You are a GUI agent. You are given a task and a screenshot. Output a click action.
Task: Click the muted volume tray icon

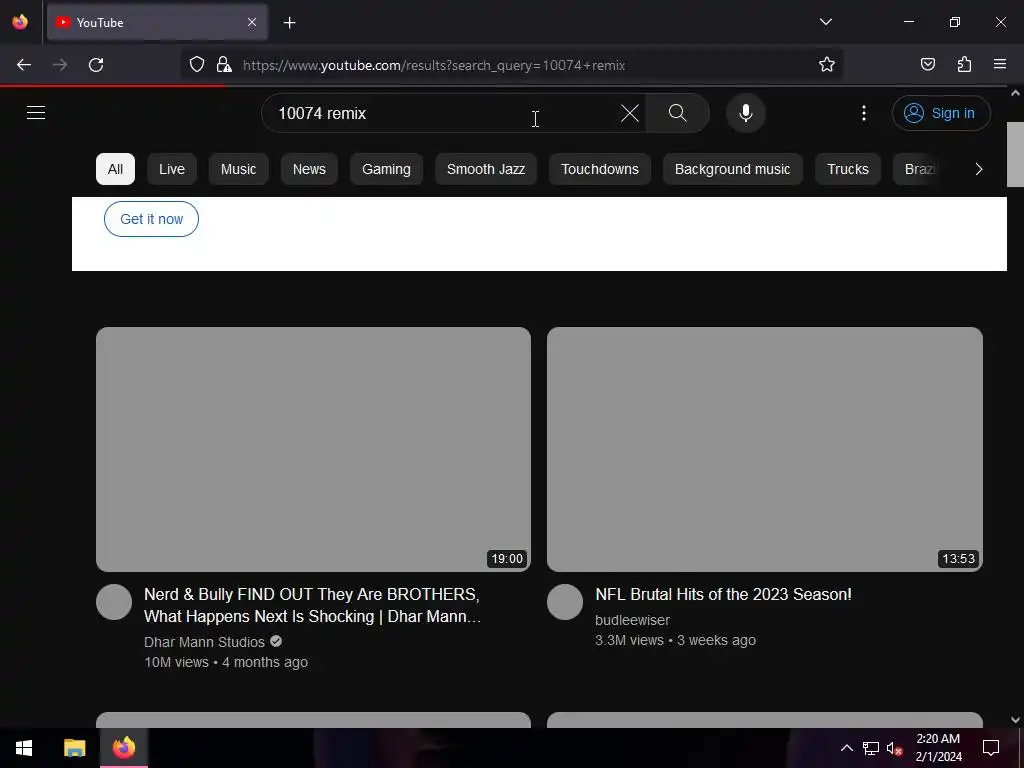click(x=894, y=748)
